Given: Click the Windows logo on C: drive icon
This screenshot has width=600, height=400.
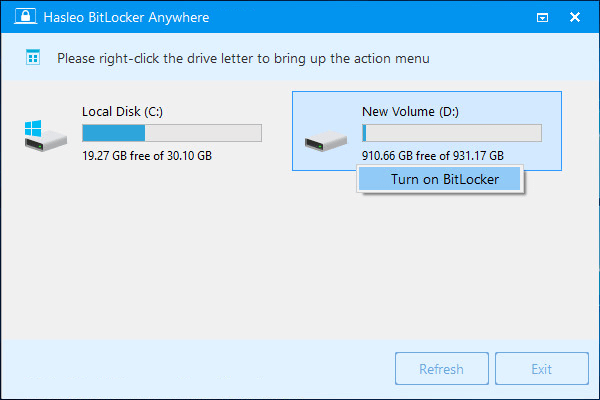Looking at the screenshot, I should (33, 128).
